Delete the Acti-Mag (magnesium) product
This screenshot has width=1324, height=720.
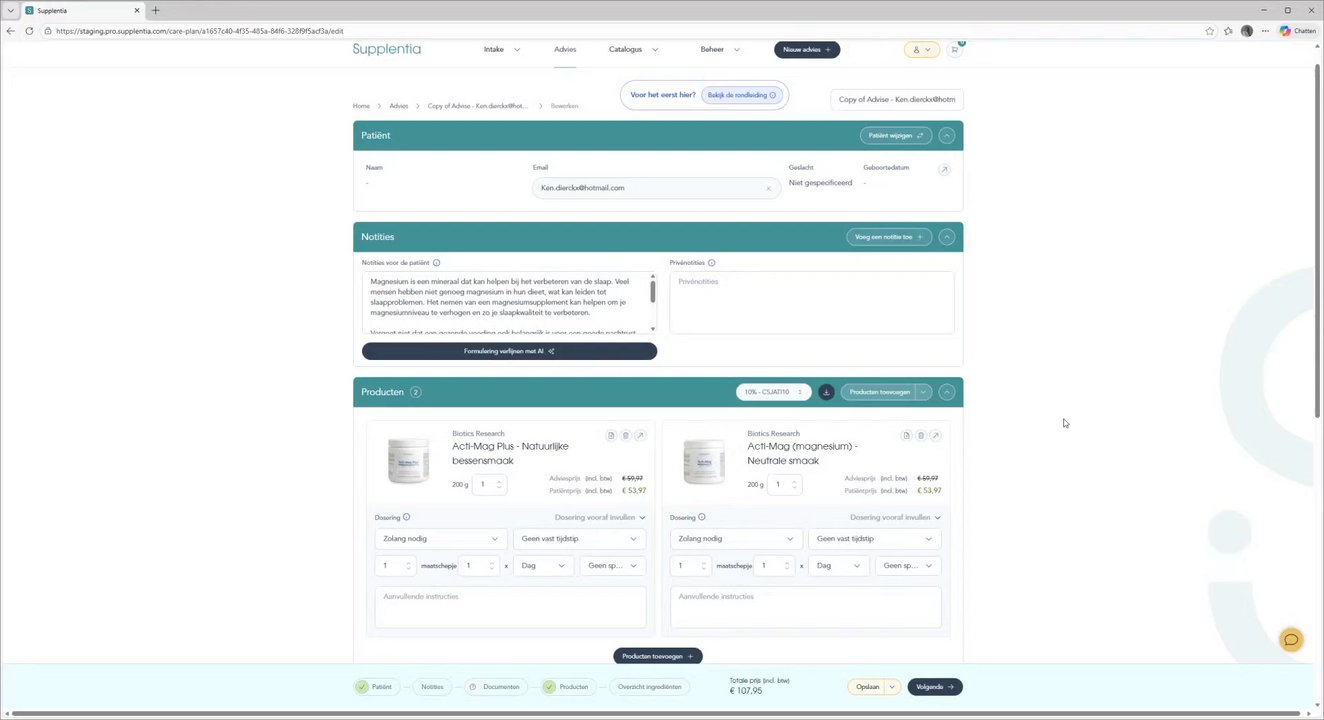[x=921, y=435]
